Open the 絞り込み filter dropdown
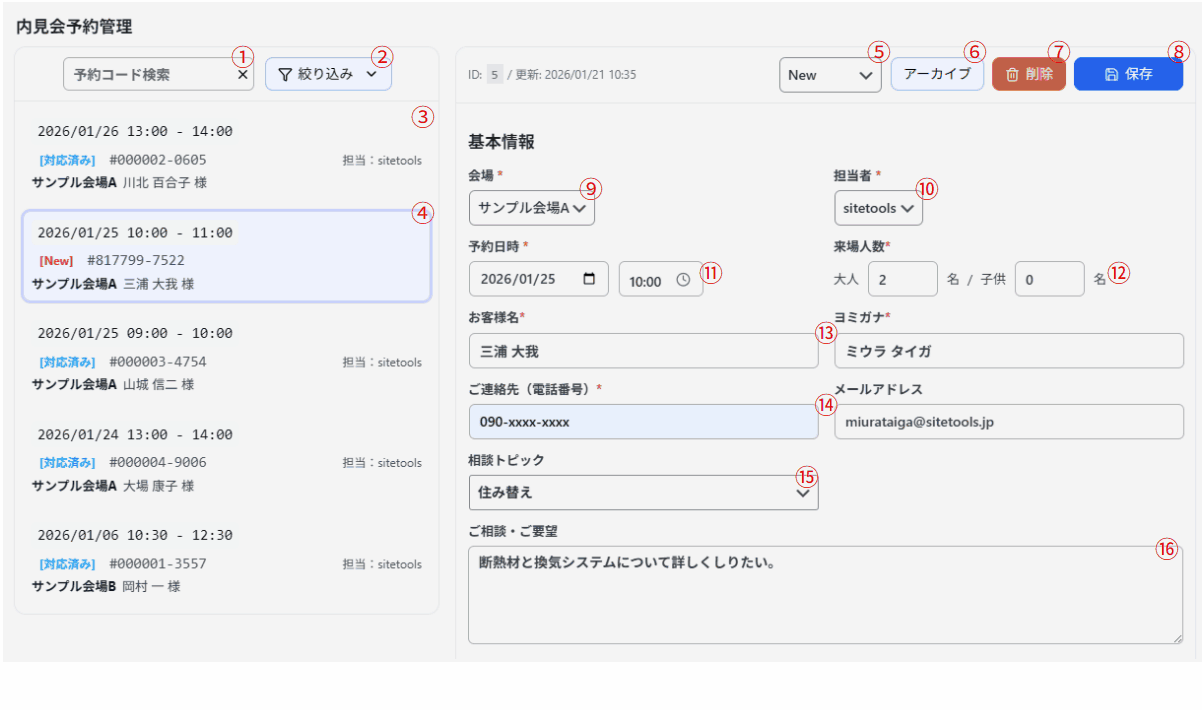Image resolution: width=1202 pixels, height=710 pixels. (328, 74)
